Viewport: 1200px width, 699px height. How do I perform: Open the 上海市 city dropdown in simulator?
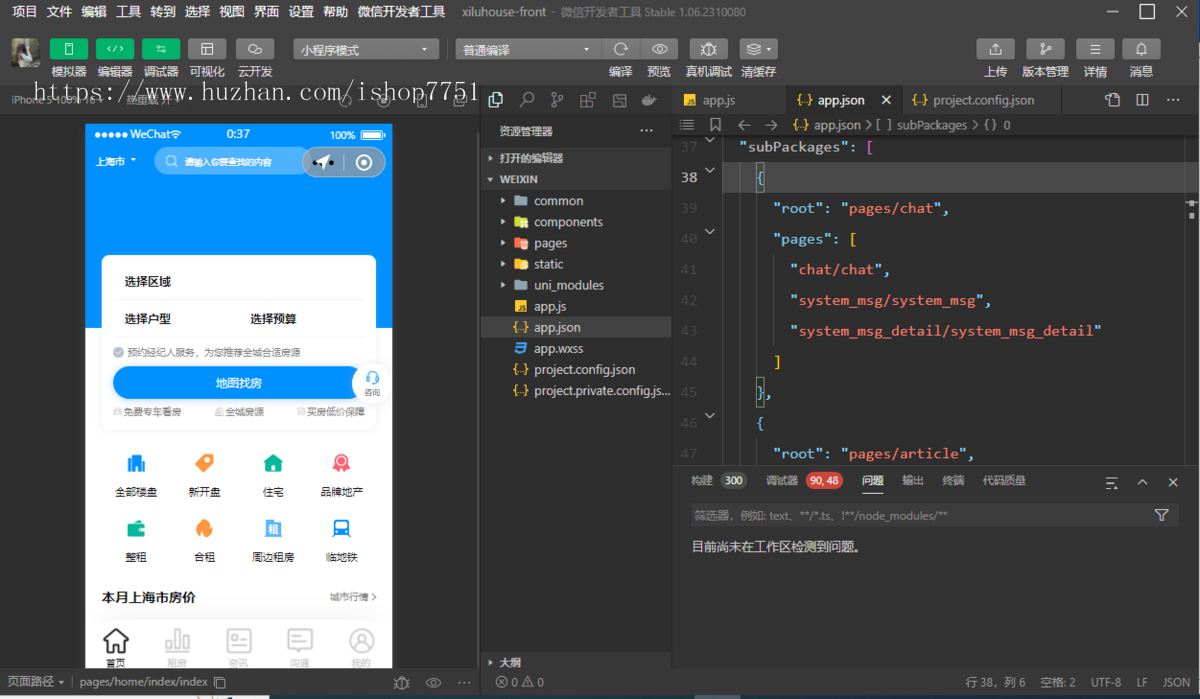(116, 161)
